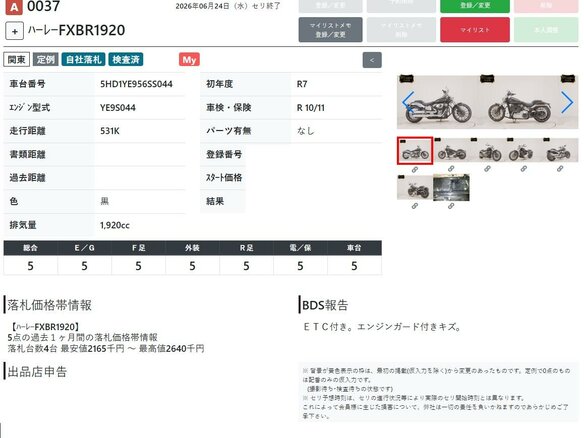Open the first thumbnail in the second row
Viewport: 584px width, 438px height.
tap(415, 187)
